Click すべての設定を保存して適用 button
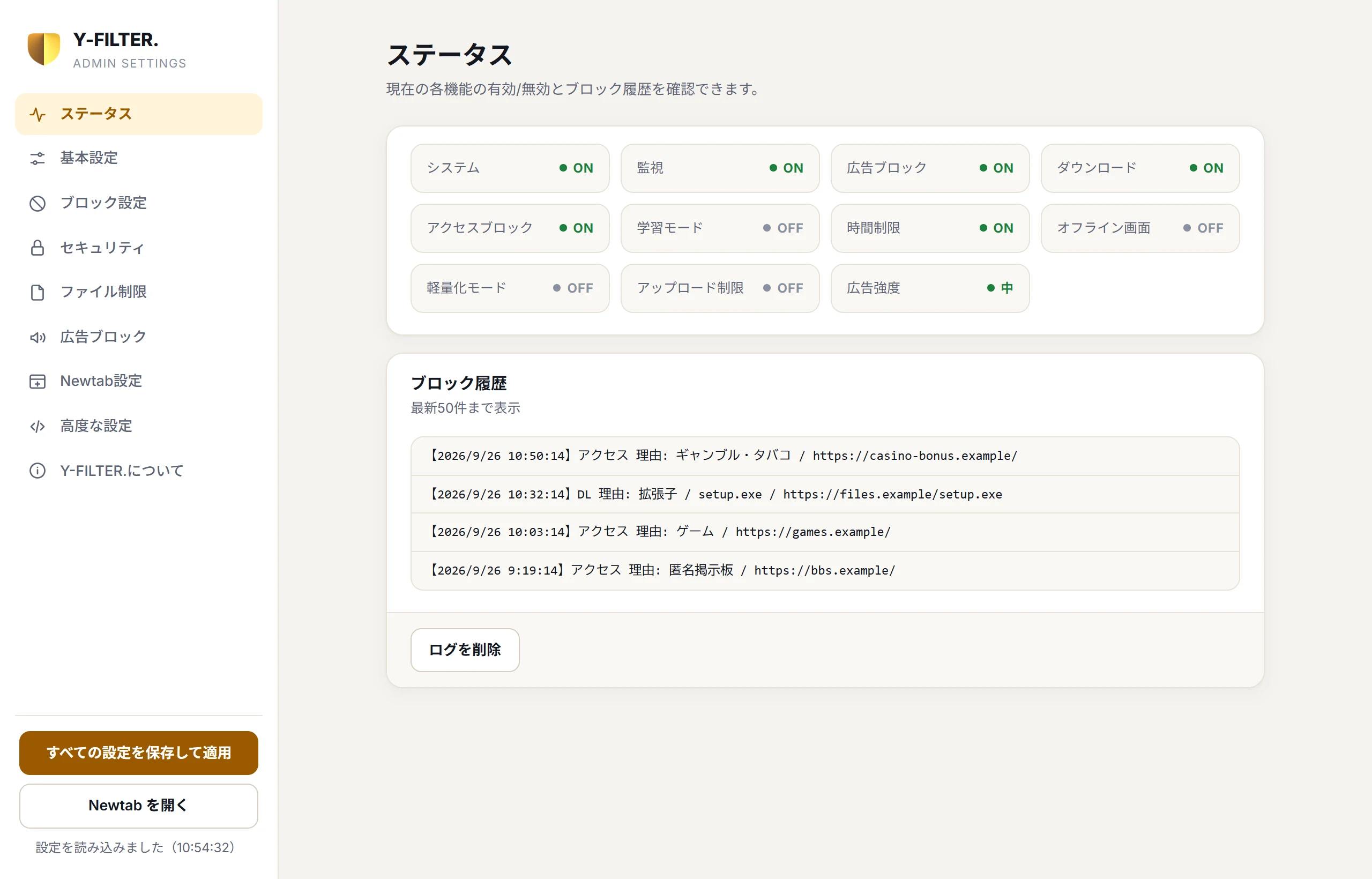1372x879 pixels. coord(139,753)
